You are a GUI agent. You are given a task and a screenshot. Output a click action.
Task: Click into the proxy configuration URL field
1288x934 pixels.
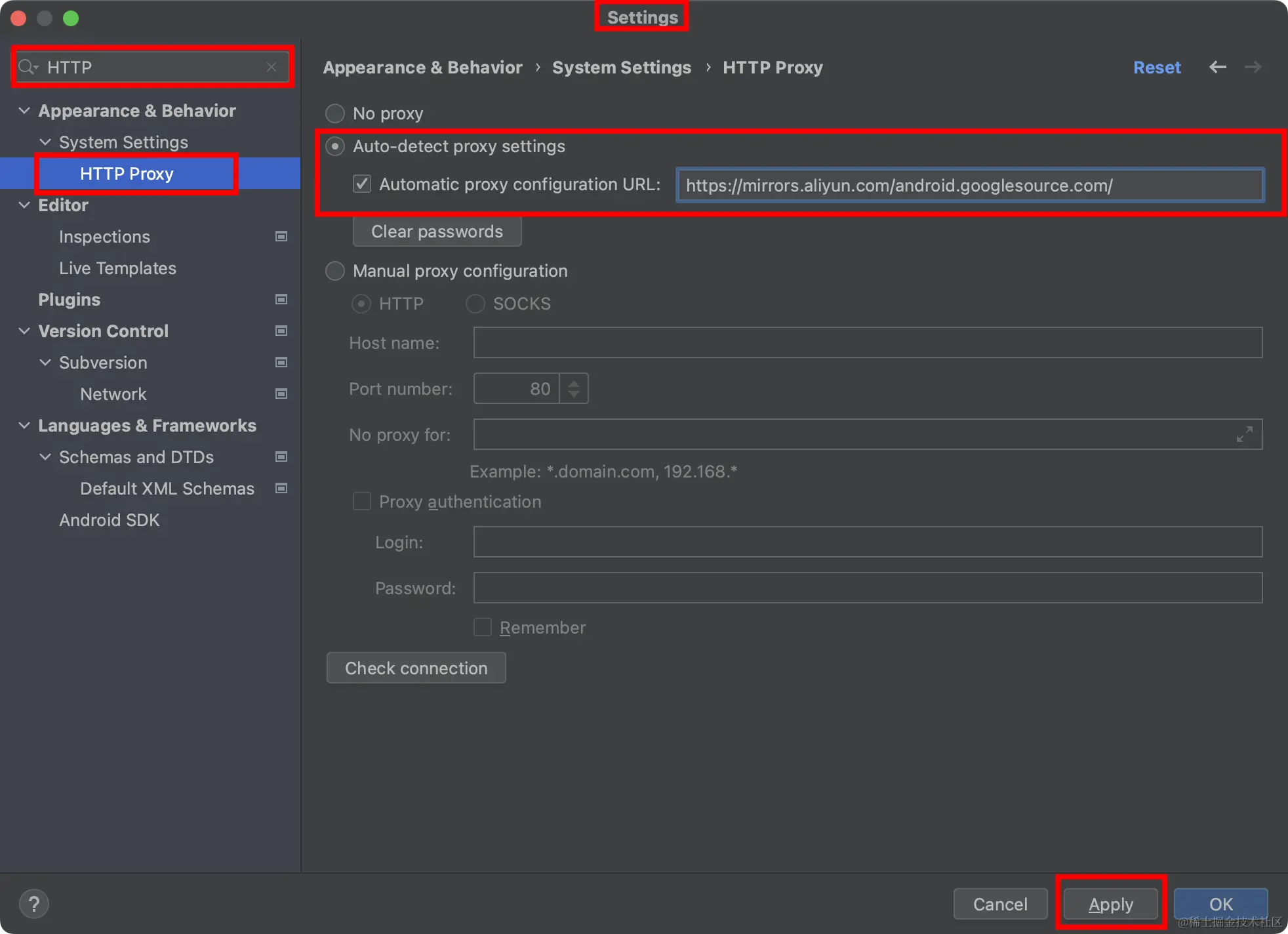pyautogui.click(x=969, y=186)
